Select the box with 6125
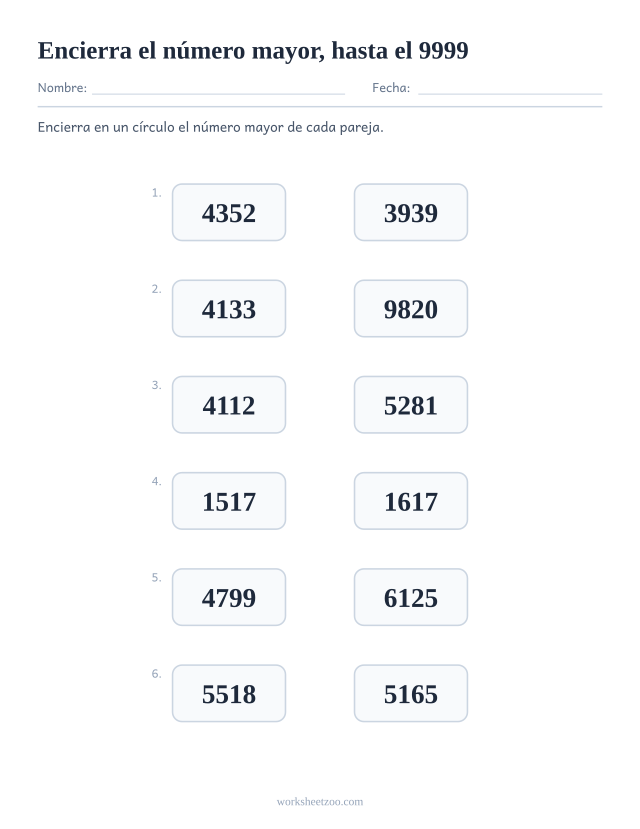640x829 pixels. pos(411,597)
